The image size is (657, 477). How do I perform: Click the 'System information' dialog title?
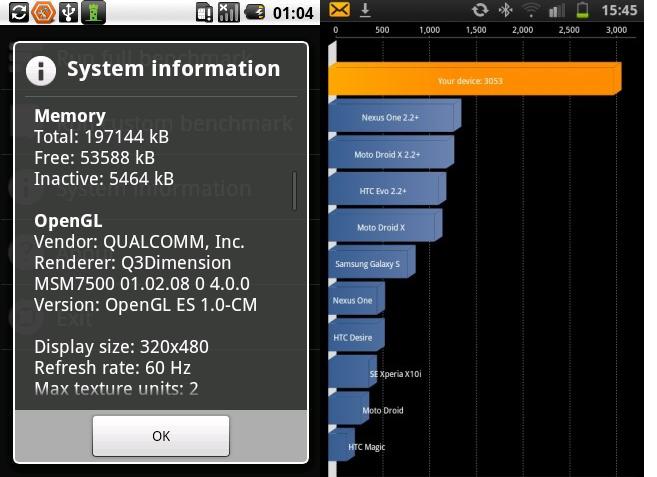pyautogui.click(x=174, y=69)
